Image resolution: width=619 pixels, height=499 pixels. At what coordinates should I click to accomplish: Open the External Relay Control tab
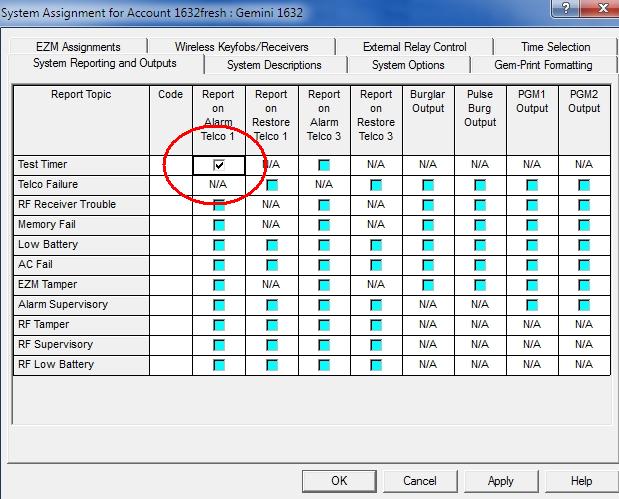[415, 47]
